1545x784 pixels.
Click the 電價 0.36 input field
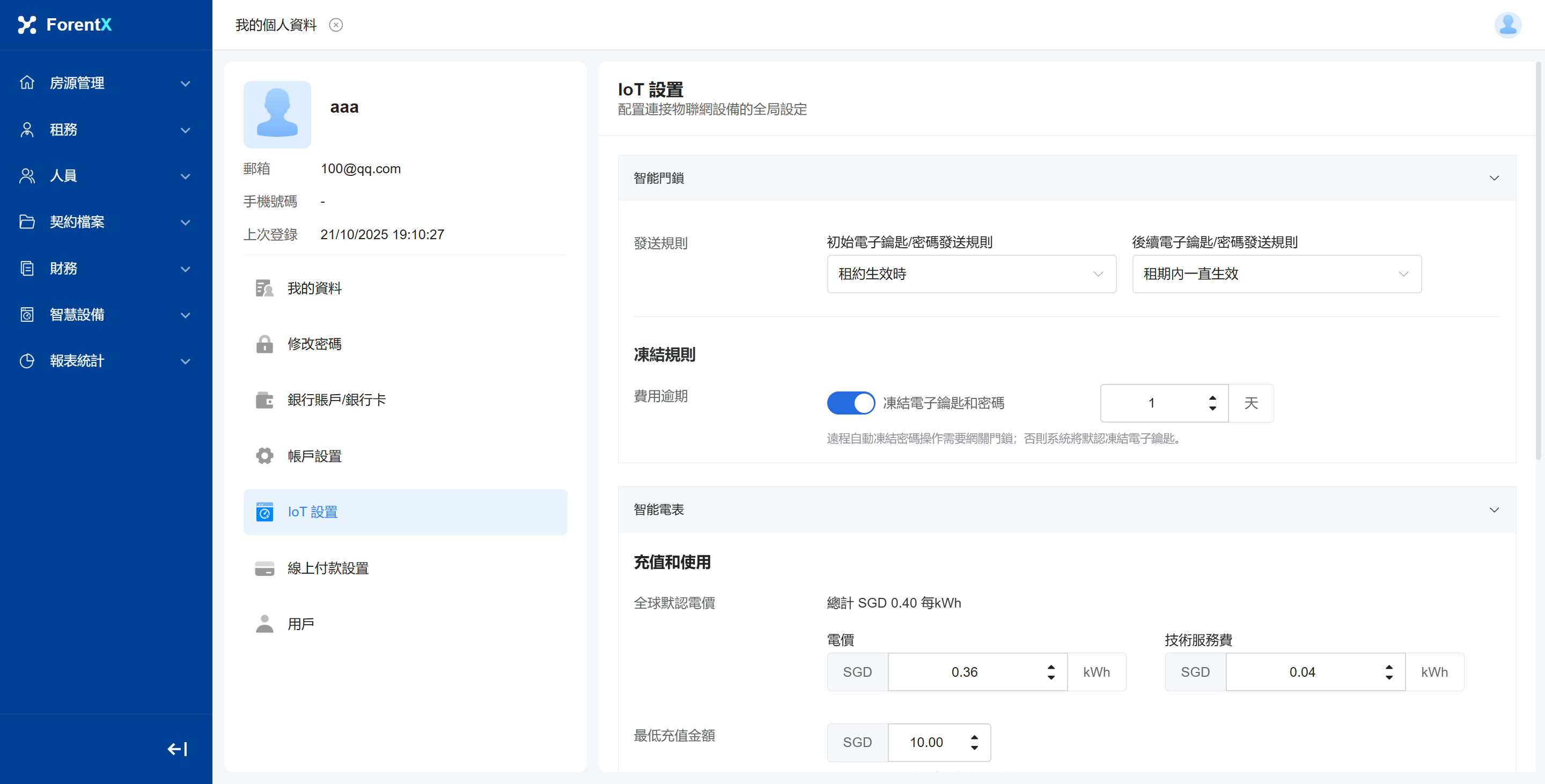[x=965, y=672]
